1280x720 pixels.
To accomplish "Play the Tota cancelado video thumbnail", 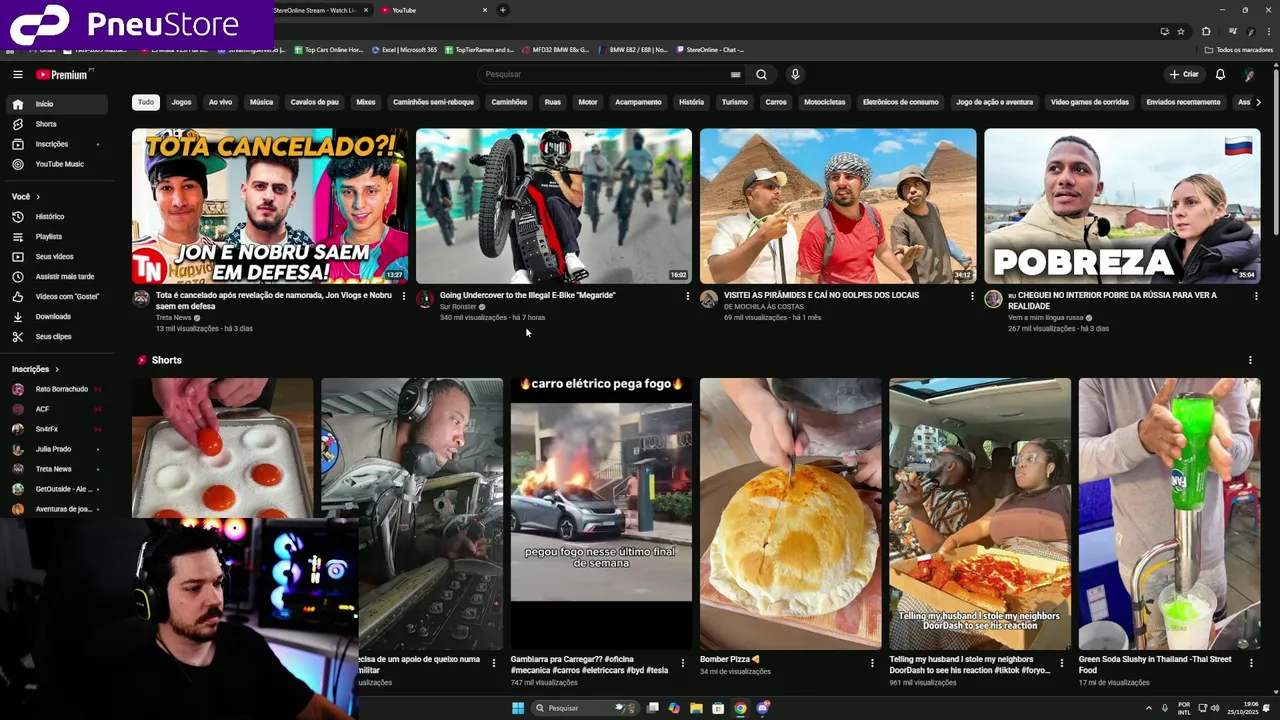I will (x=270, y=206).
